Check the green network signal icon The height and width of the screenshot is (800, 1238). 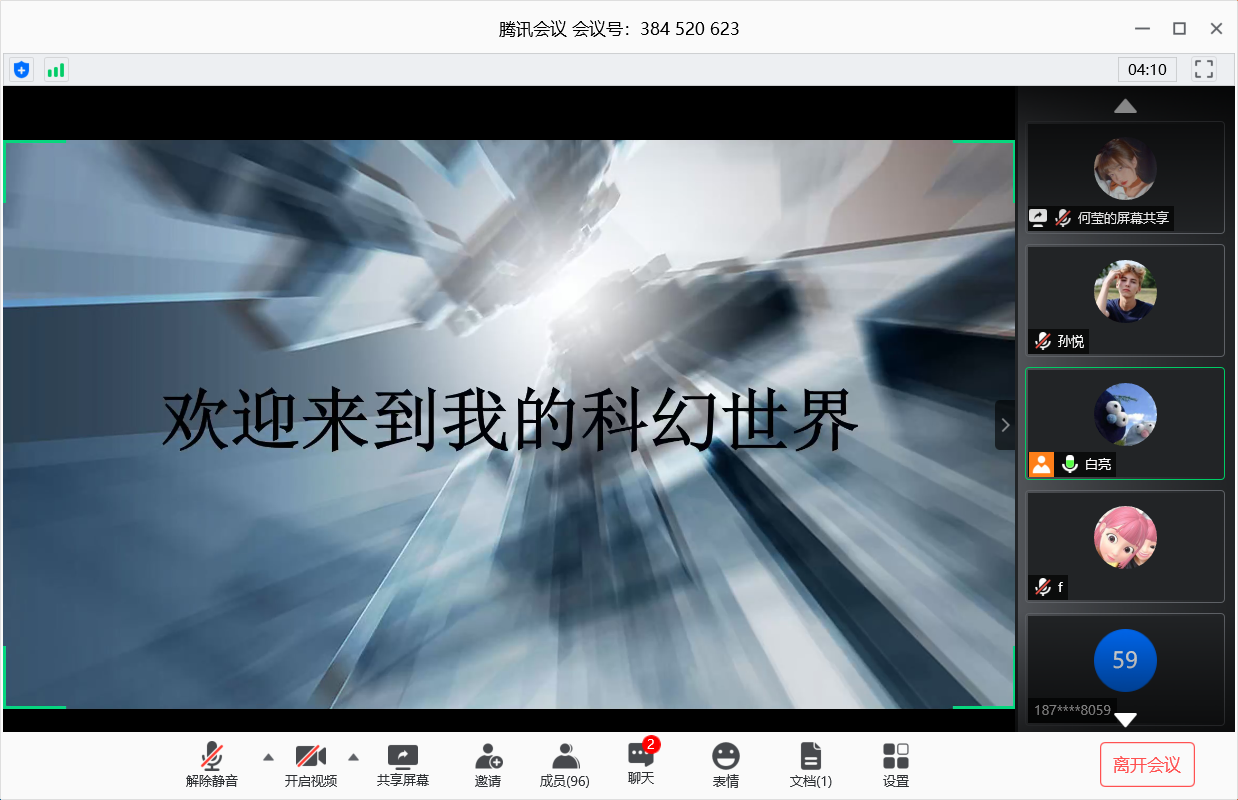[56, 69]
